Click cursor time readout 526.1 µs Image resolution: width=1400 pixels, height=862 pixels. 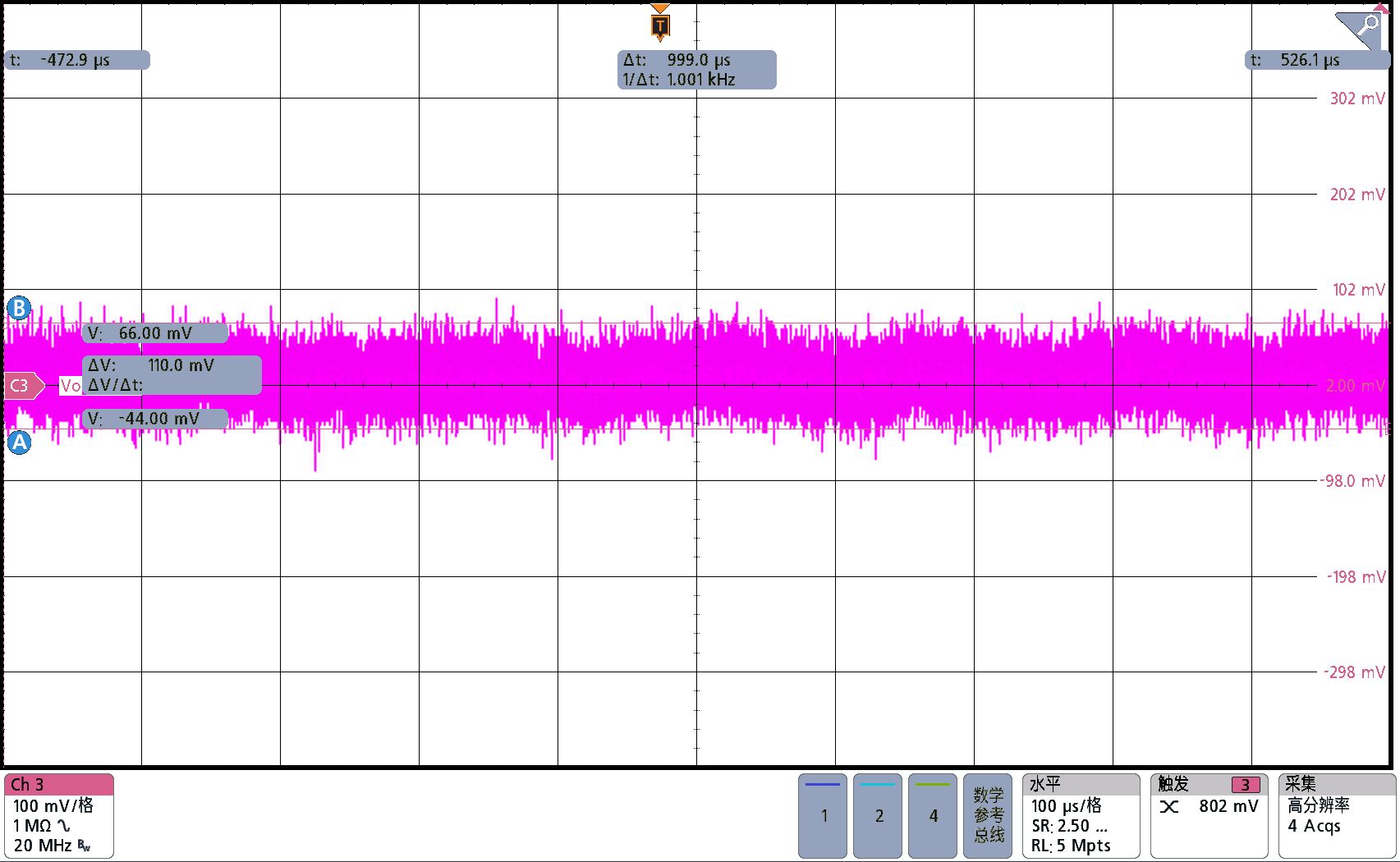point(1316,60)
